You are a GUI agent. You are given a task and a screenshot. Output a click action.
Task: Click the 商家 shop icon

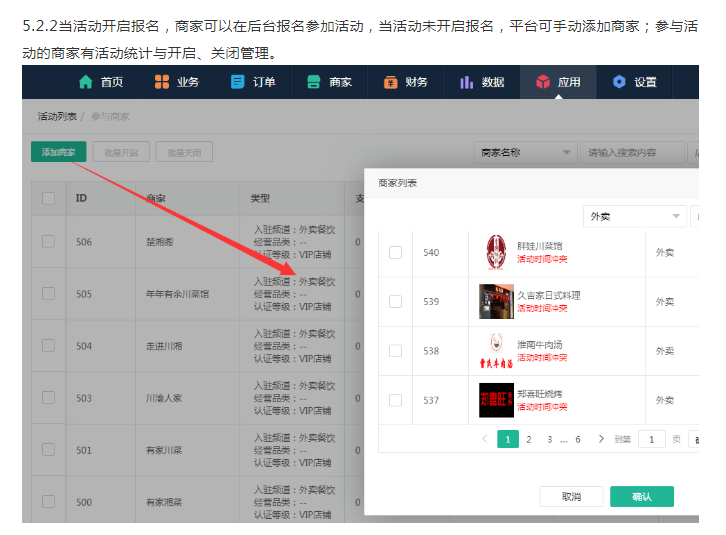313,82
